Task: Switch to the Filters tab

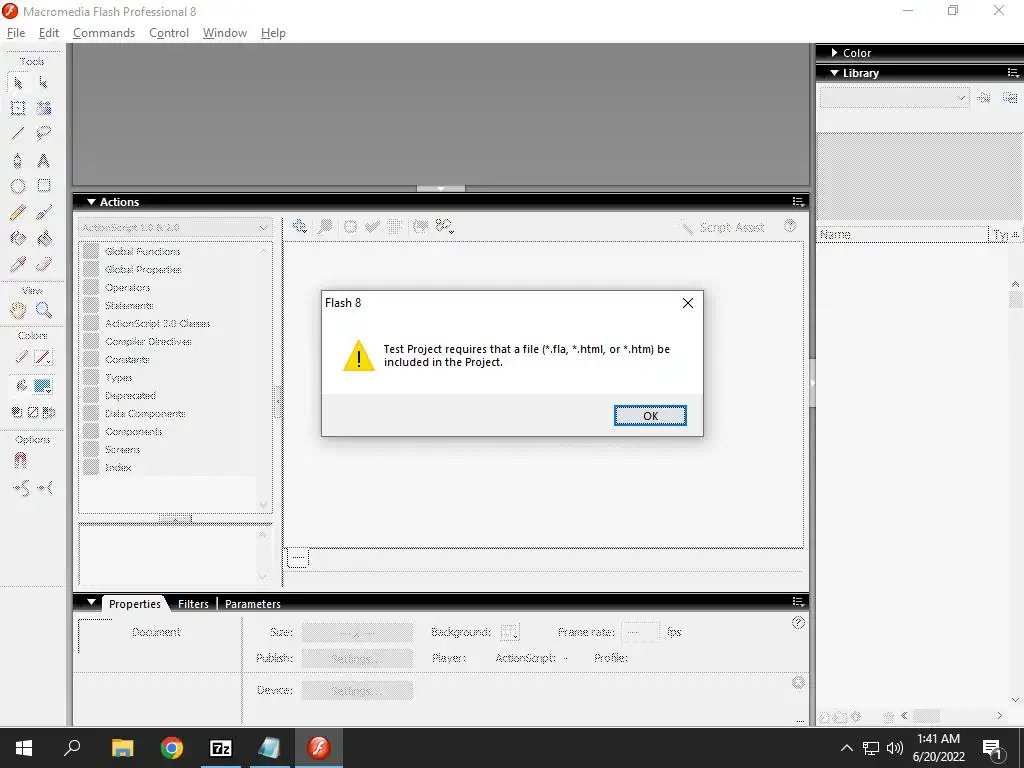Action: click(193, 604)
